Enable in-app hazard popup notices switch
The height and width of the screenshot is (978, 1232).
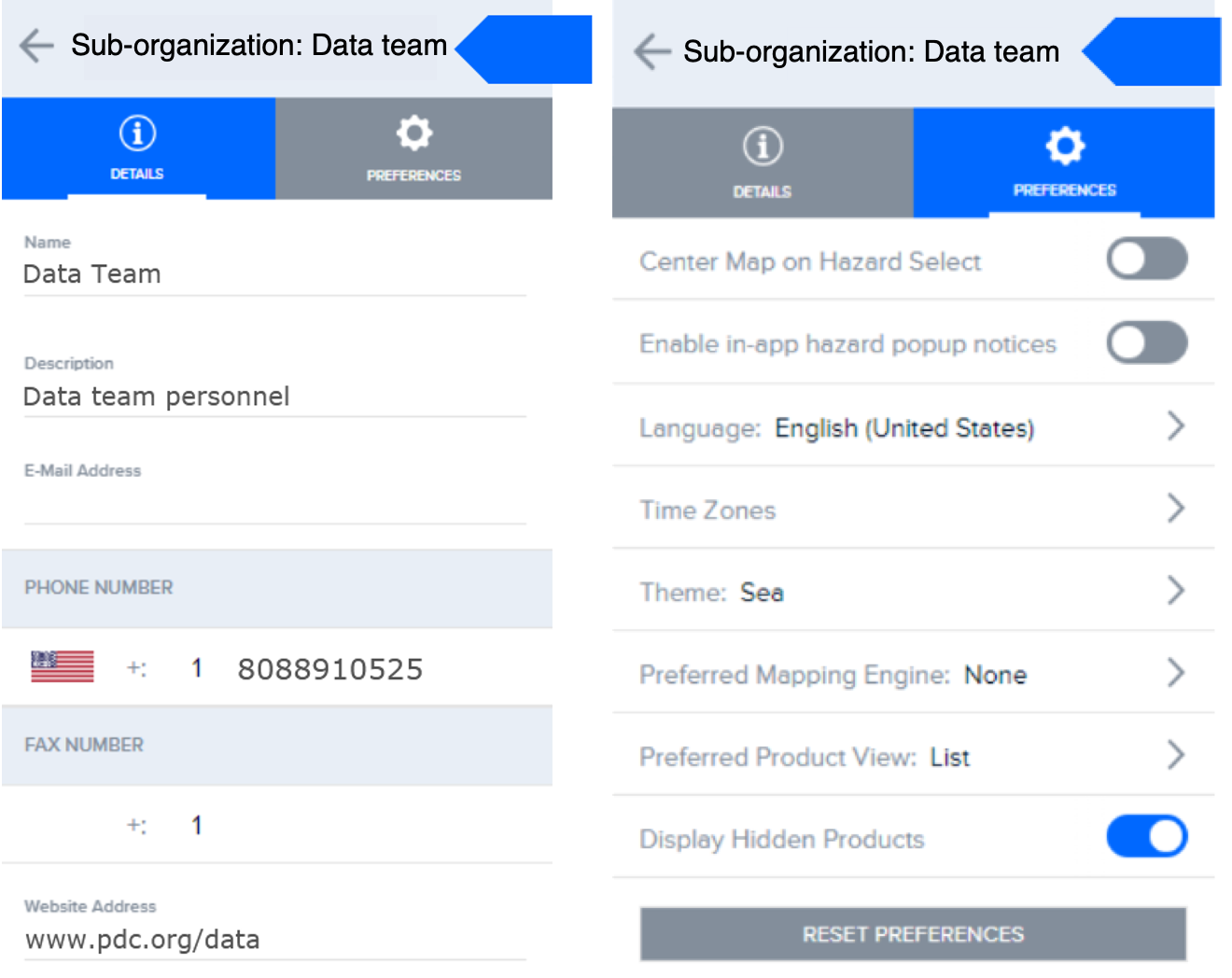pos(1146,342)
